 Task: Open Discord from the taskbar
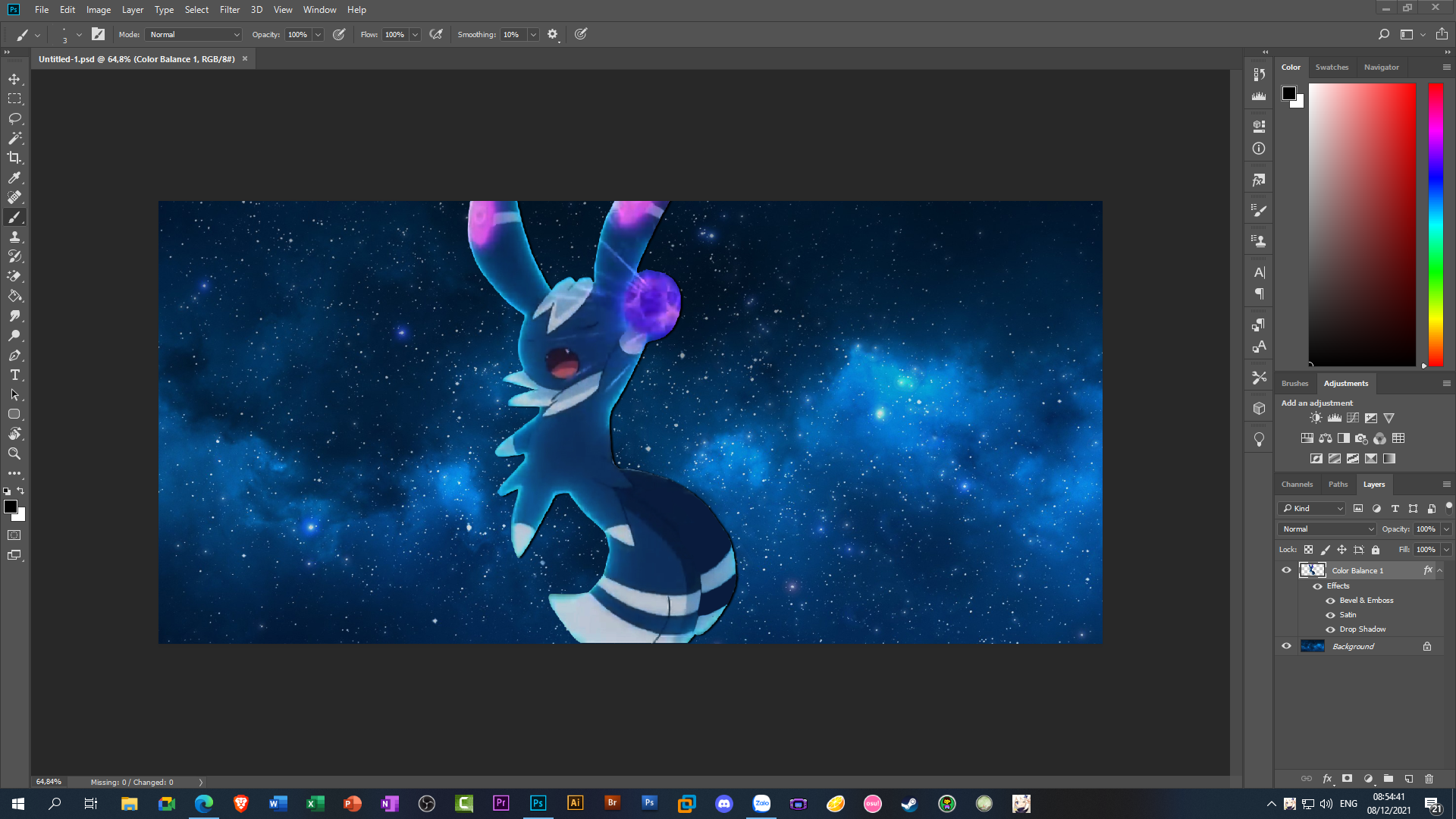coord(724,804)
